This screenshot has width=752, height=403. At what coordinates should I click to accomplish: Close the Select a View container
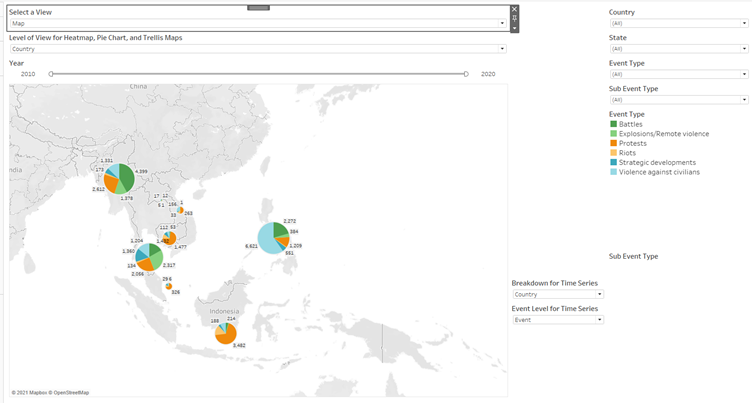pos(515,9)
